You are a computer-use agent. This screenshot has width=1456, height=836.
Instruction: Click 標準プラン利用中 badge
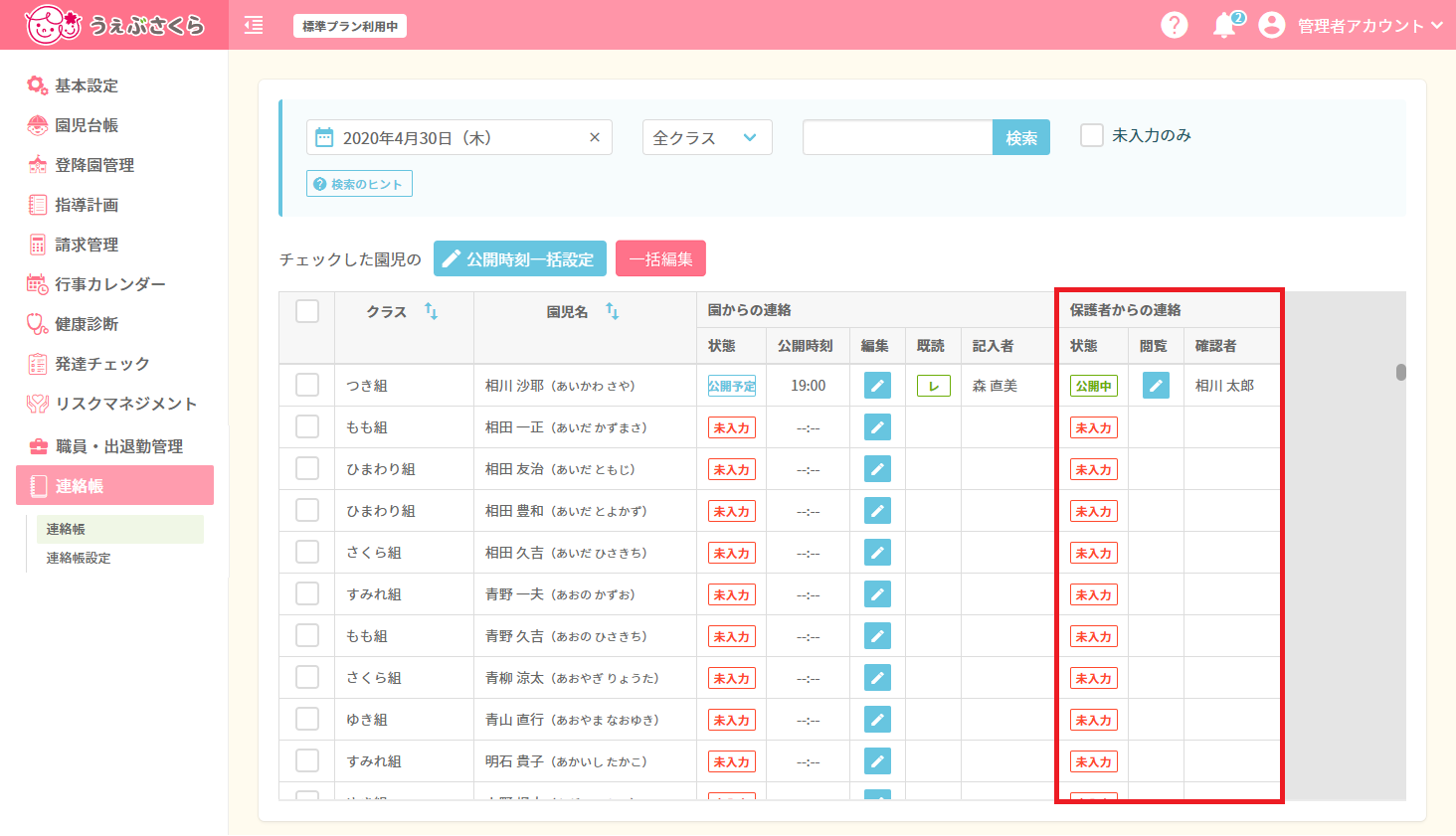(350, 26)
